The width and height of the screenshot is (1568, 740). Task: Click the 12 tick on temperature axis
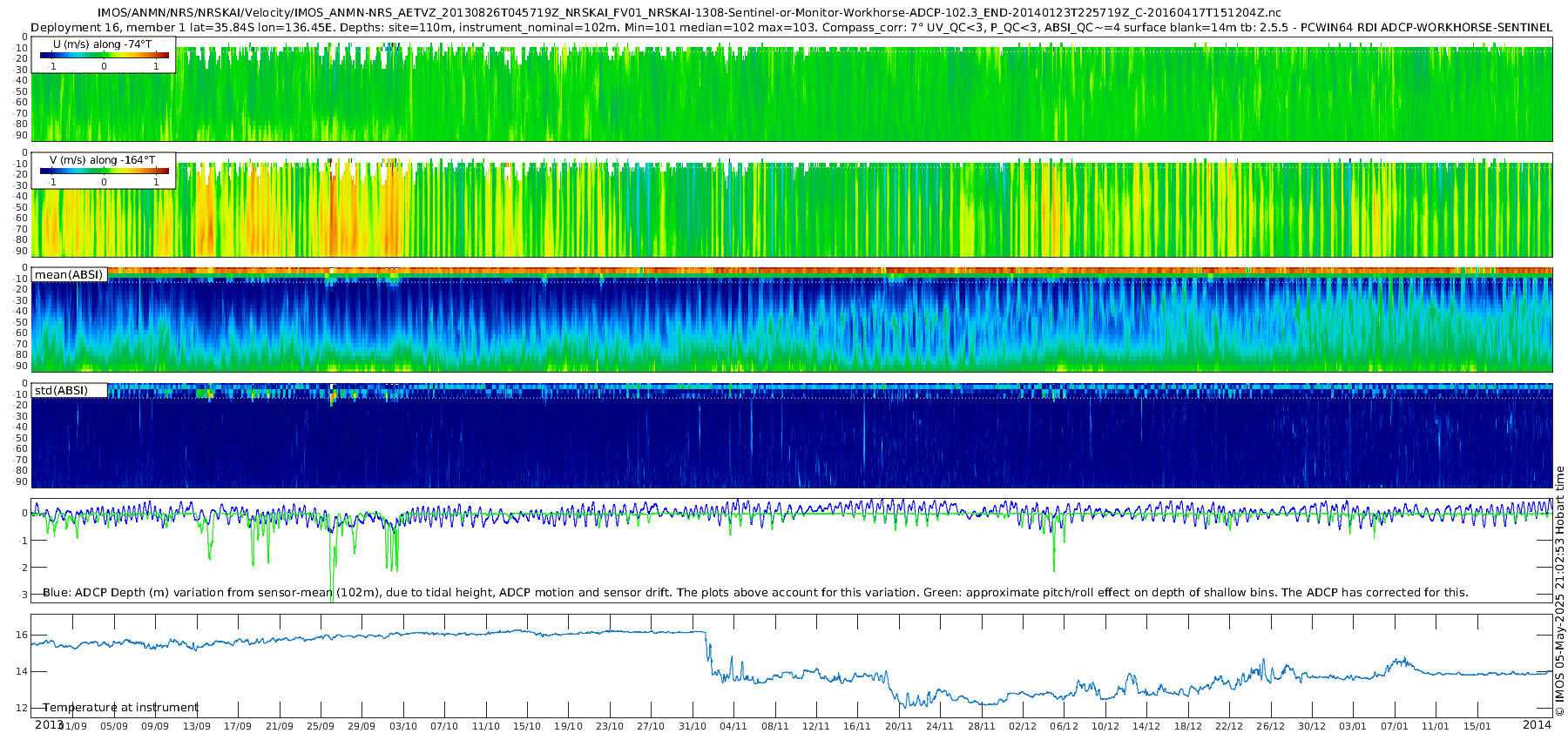tap(22, 708)
